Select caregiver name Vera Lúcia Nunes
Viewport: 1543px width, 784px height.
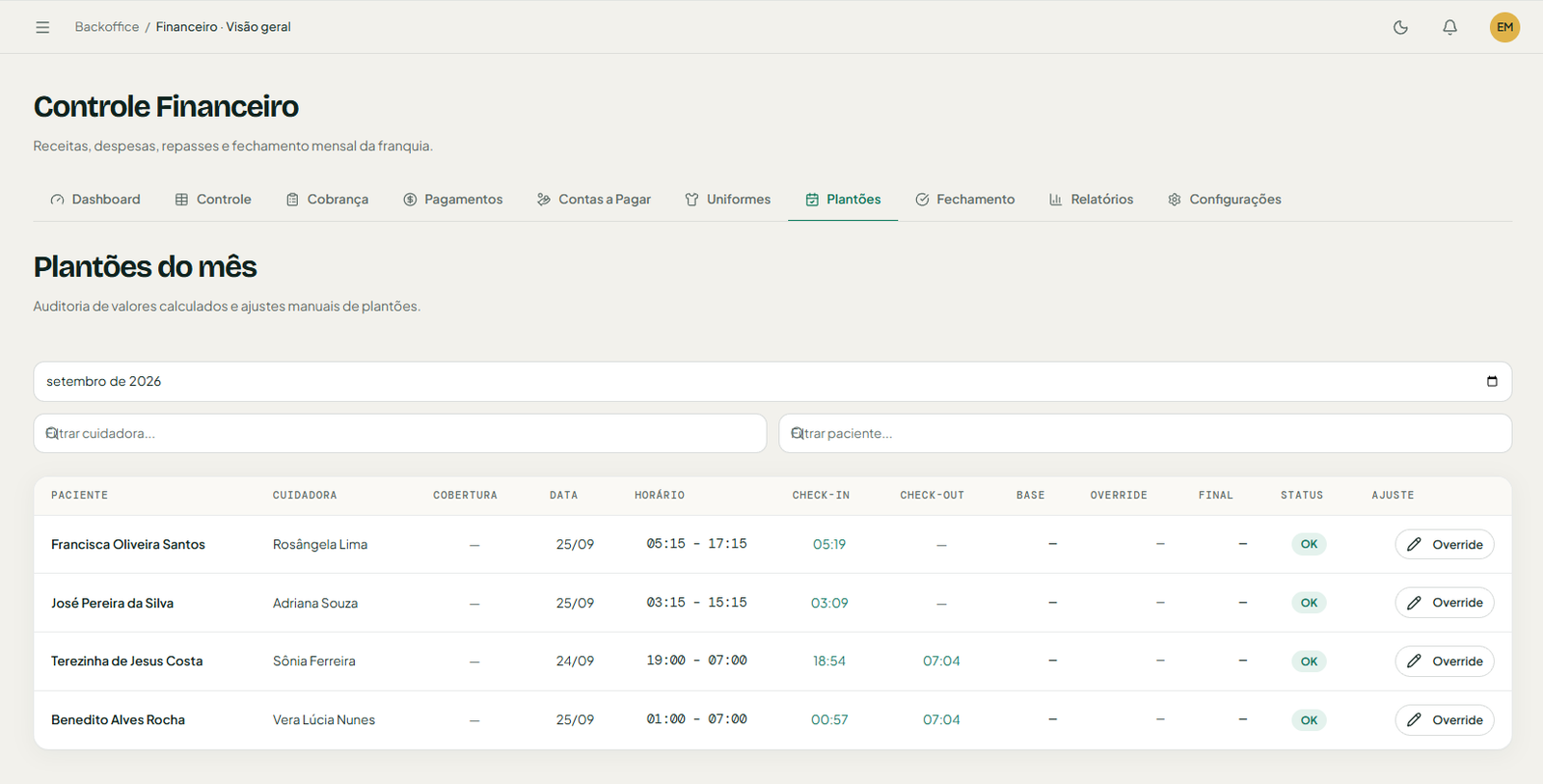pos(324,720)
